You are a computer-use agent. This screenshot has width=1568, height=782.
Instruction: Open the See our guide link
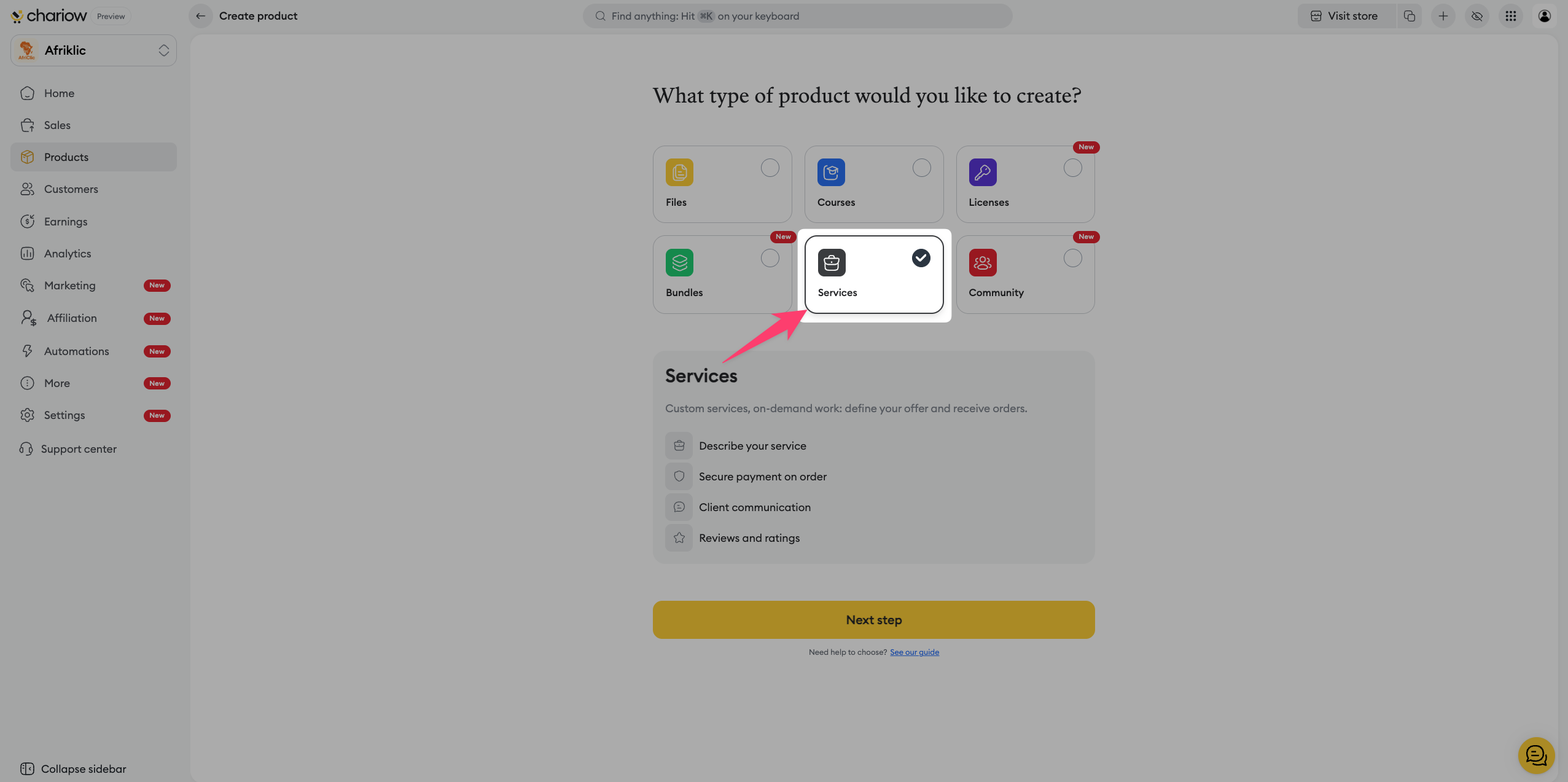(x=914, y=652)
